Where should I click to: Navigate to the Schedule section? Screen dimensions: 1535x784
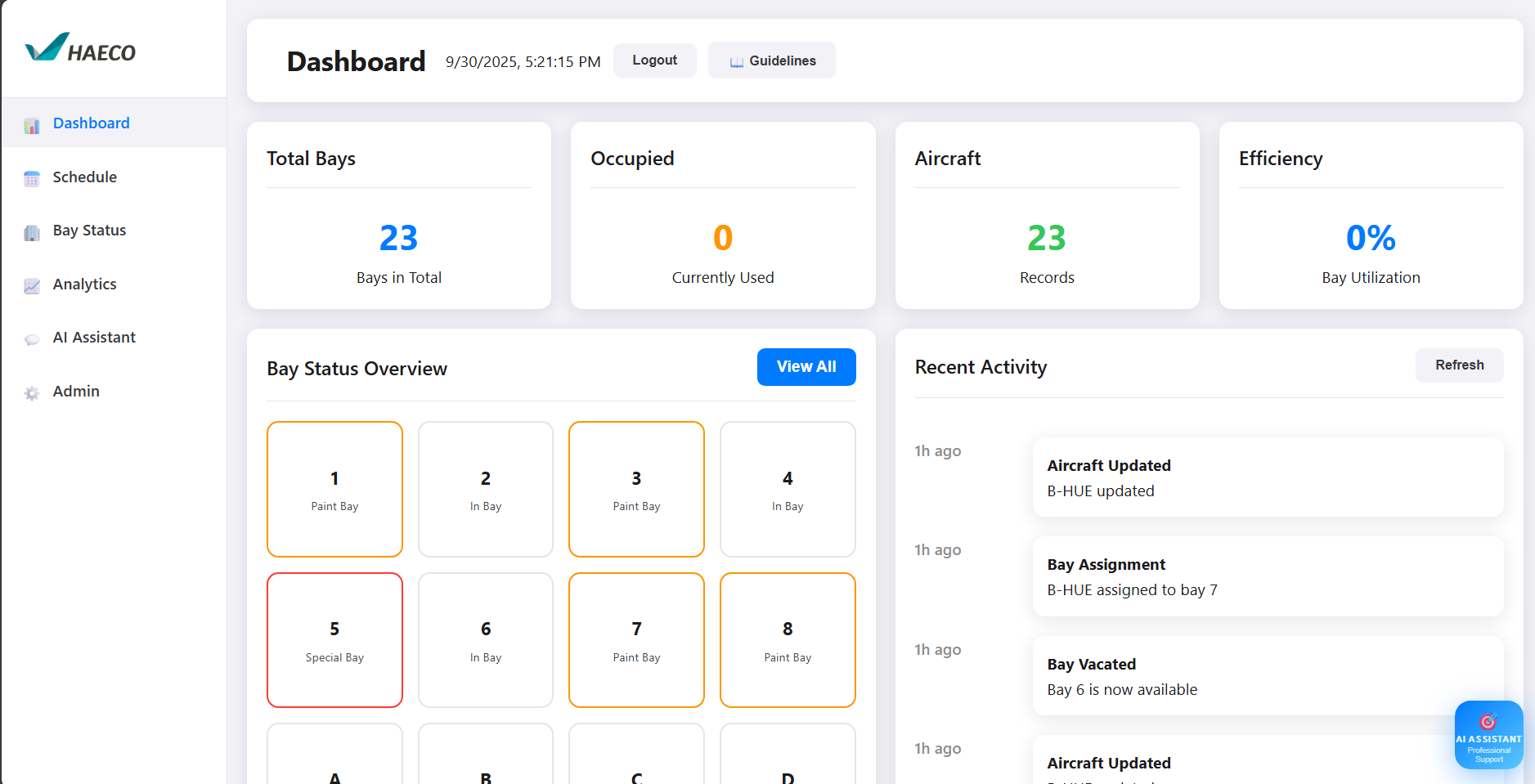tap(85, 177)
